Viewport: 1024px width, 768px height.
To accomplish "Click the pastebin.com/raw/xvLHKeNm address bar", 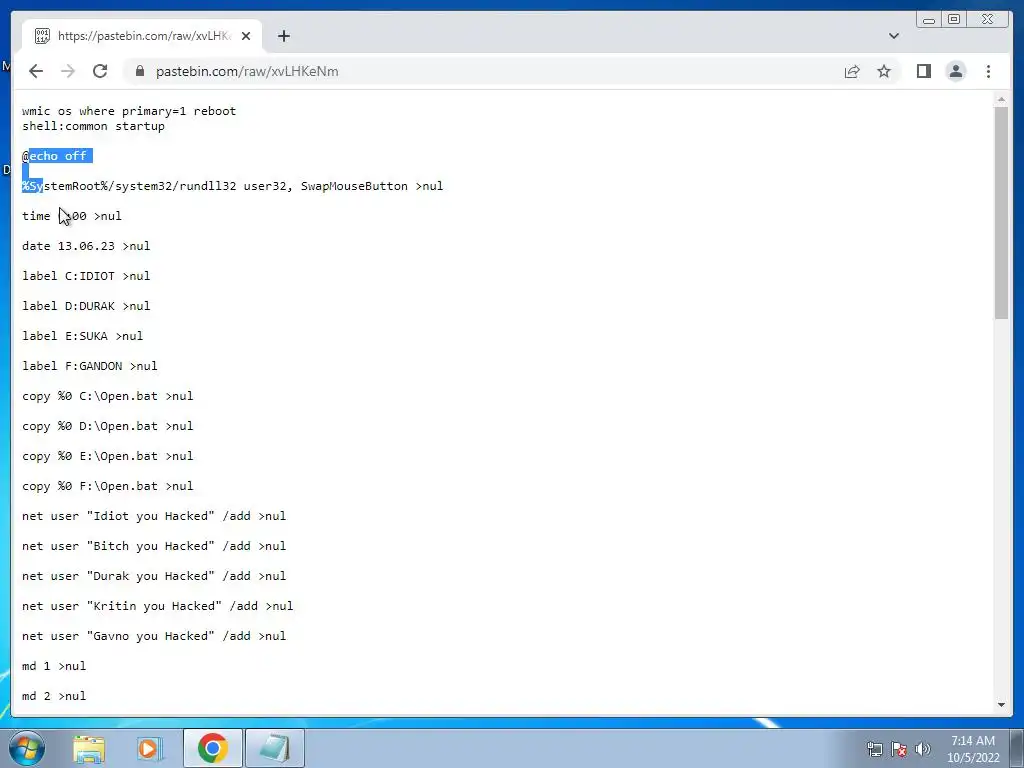I will pyautogui.click(x=483, y=71).
